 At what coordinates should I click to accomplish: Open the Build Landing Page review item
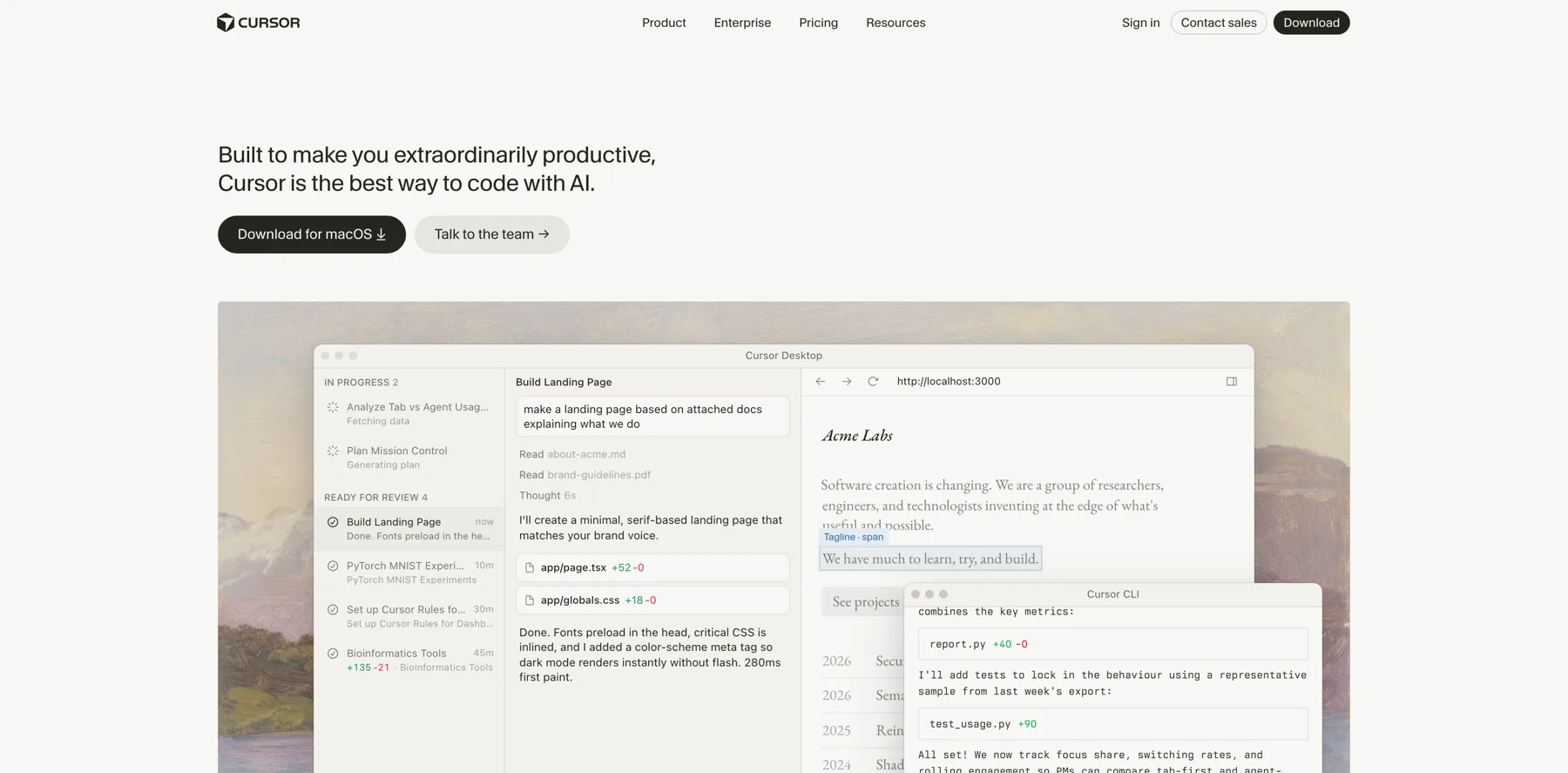click(409, 529)
